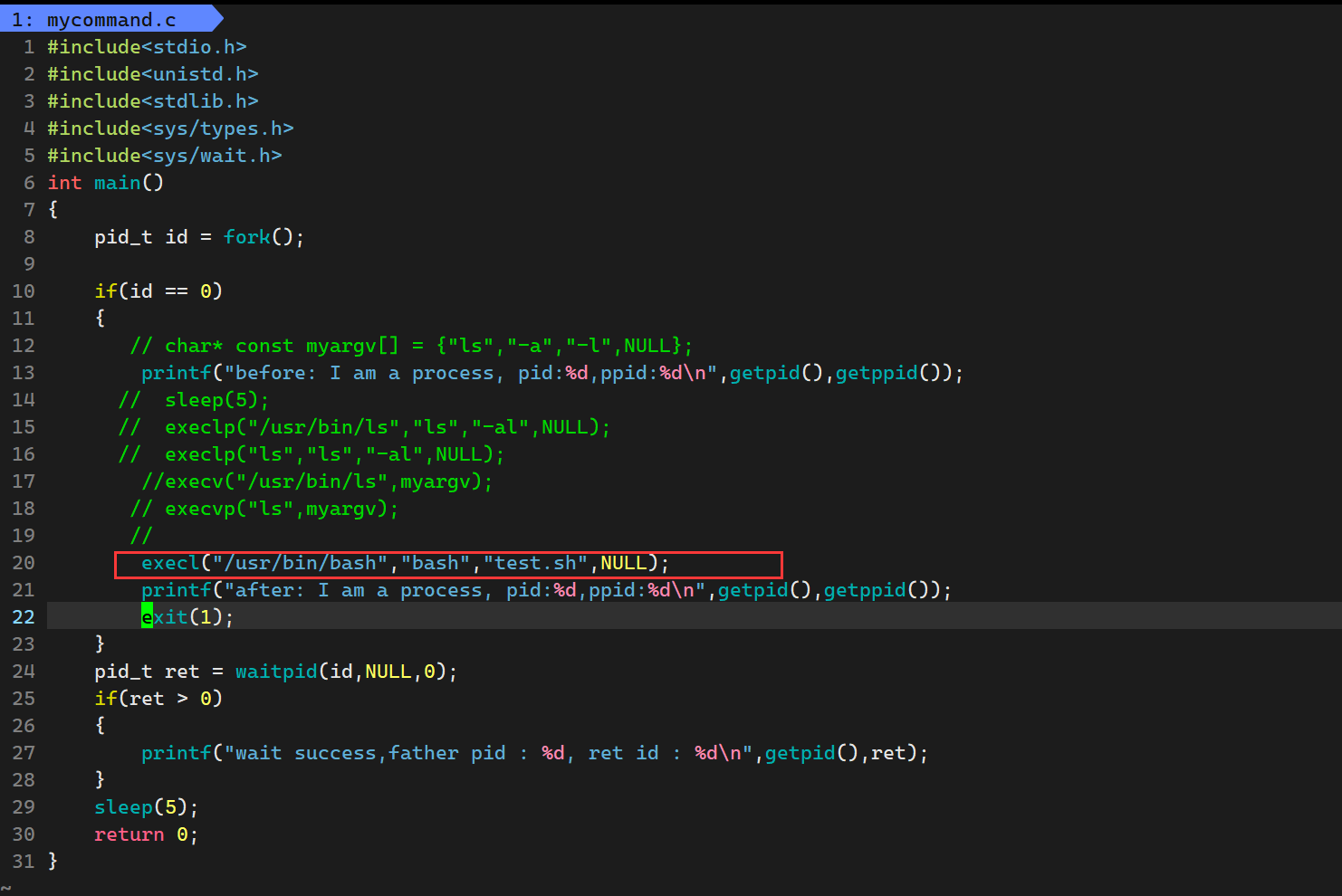Click the commented execvp call
Screen dimensions: 1342x896
264,509
